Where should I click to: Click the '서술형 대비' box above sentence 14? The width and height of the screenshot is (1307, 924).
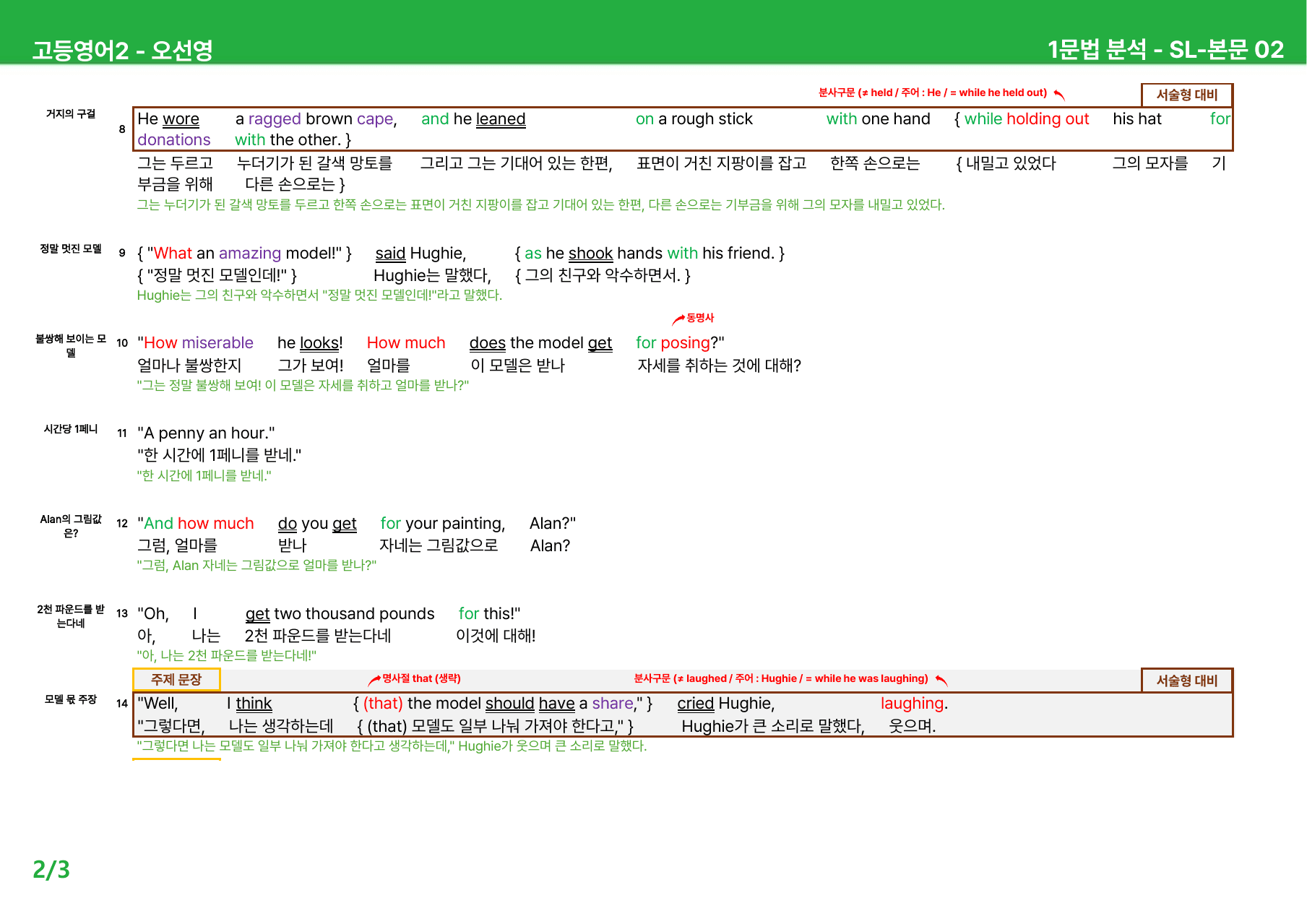point(1187,681)
